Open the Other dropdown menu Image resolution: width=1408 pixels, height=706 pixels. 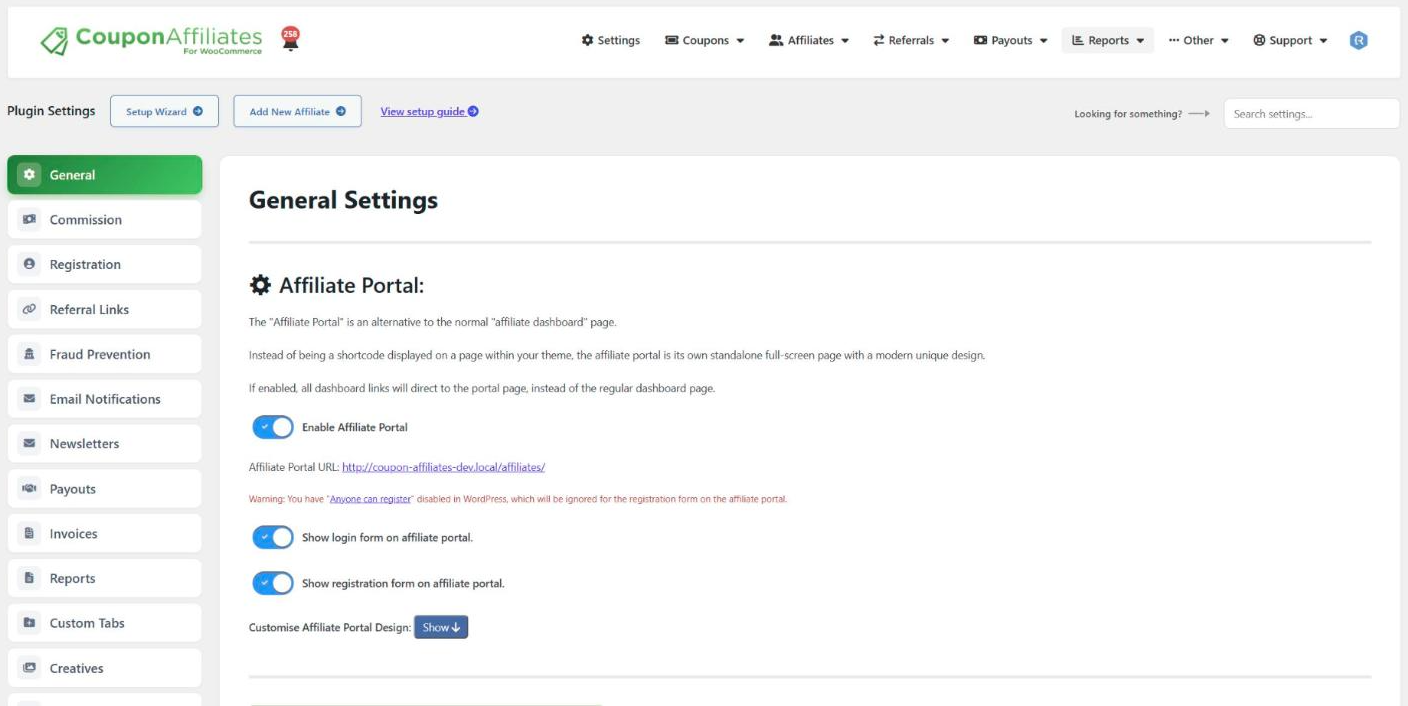(1199, 40)
